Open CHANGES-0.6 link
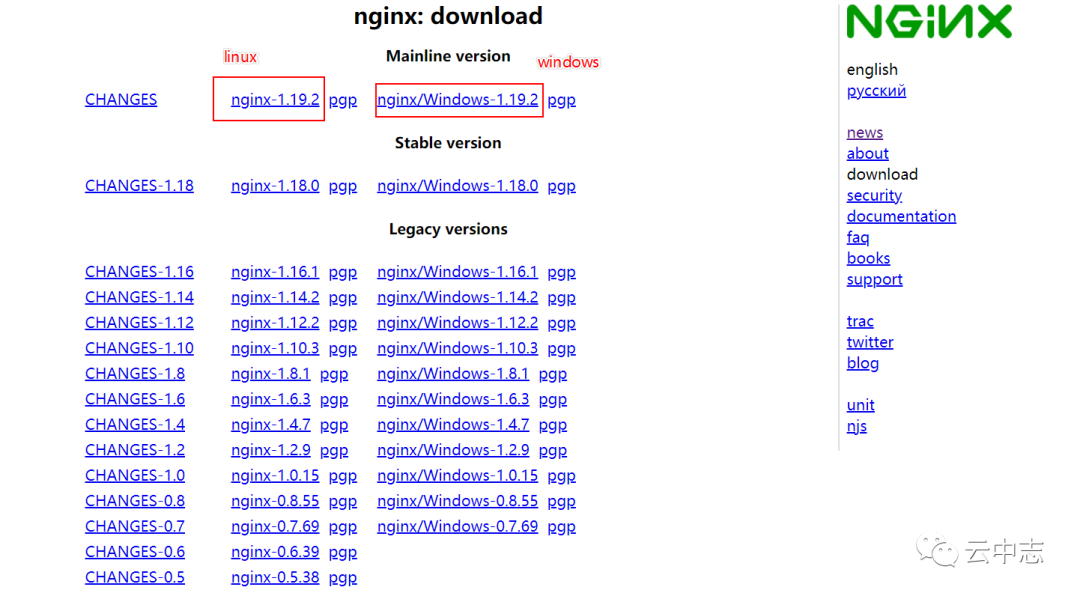 [x=135, y=552]
